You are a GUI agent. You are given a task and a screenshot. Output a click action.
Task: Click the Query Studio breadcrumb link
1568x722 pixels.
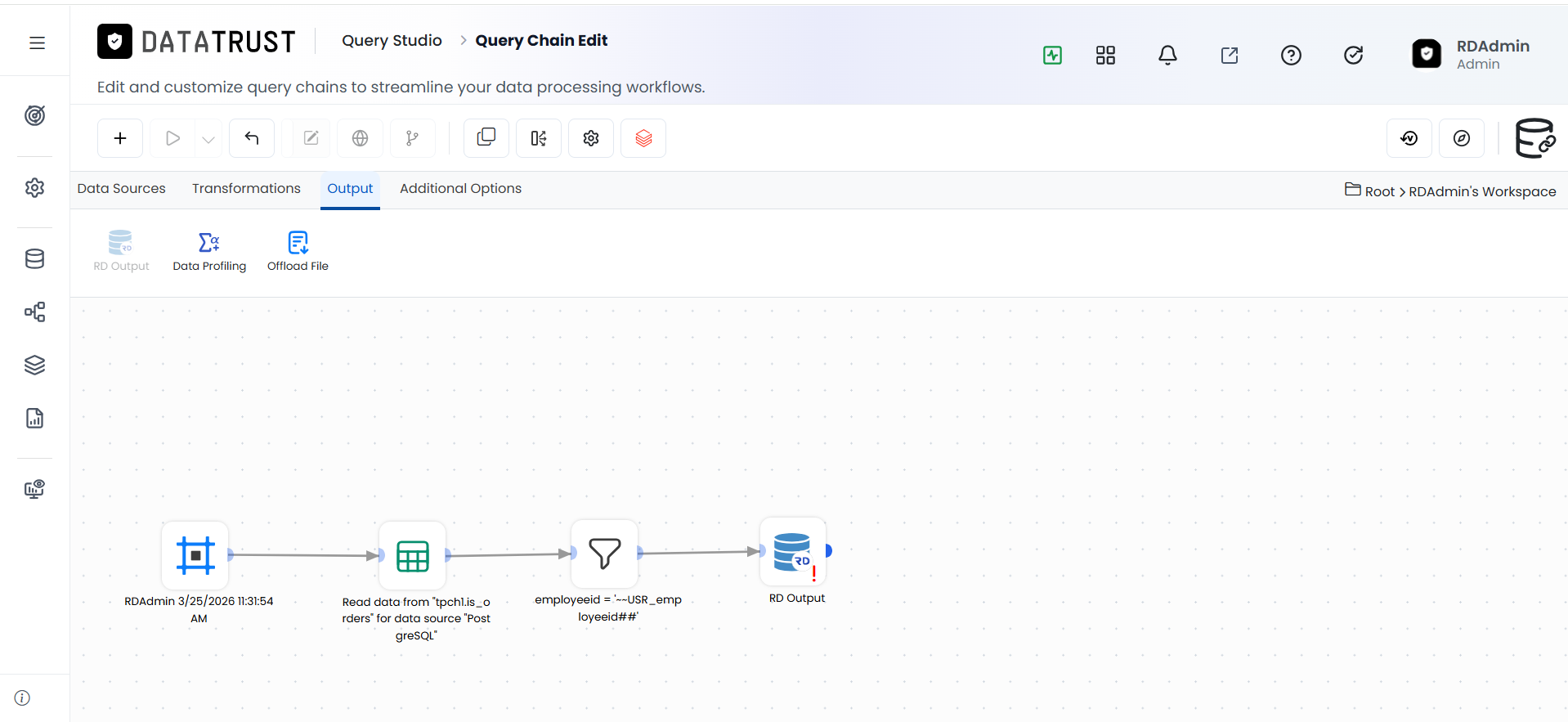point(392,40)
